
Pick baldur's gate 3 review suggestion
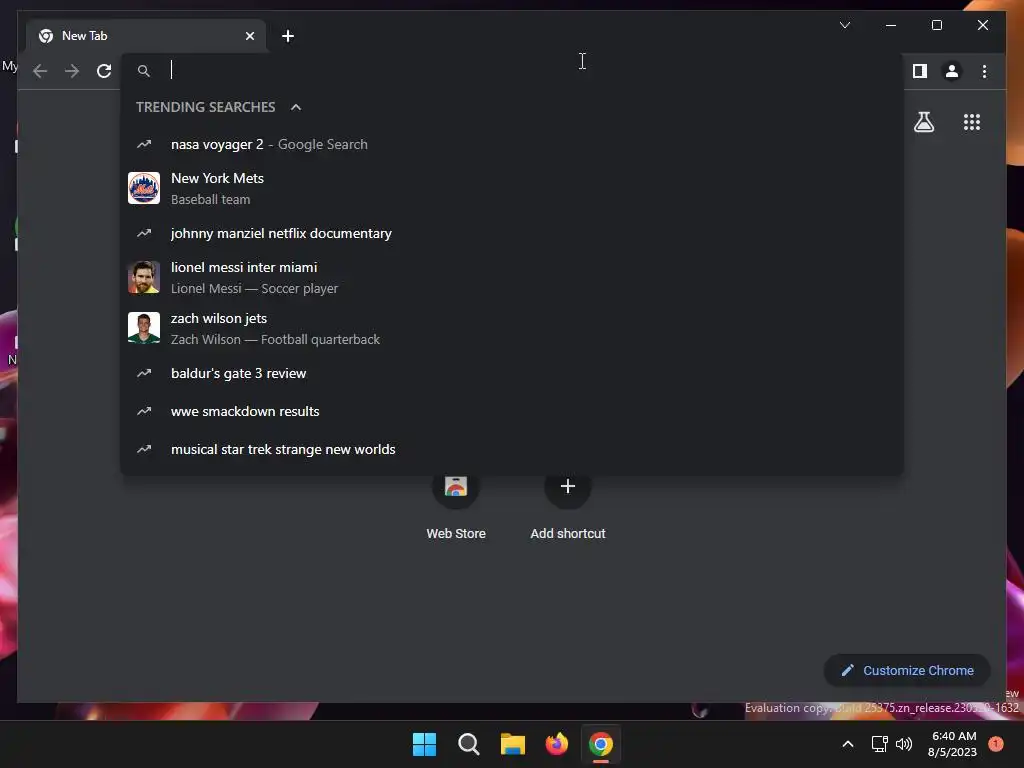[512, 373]
